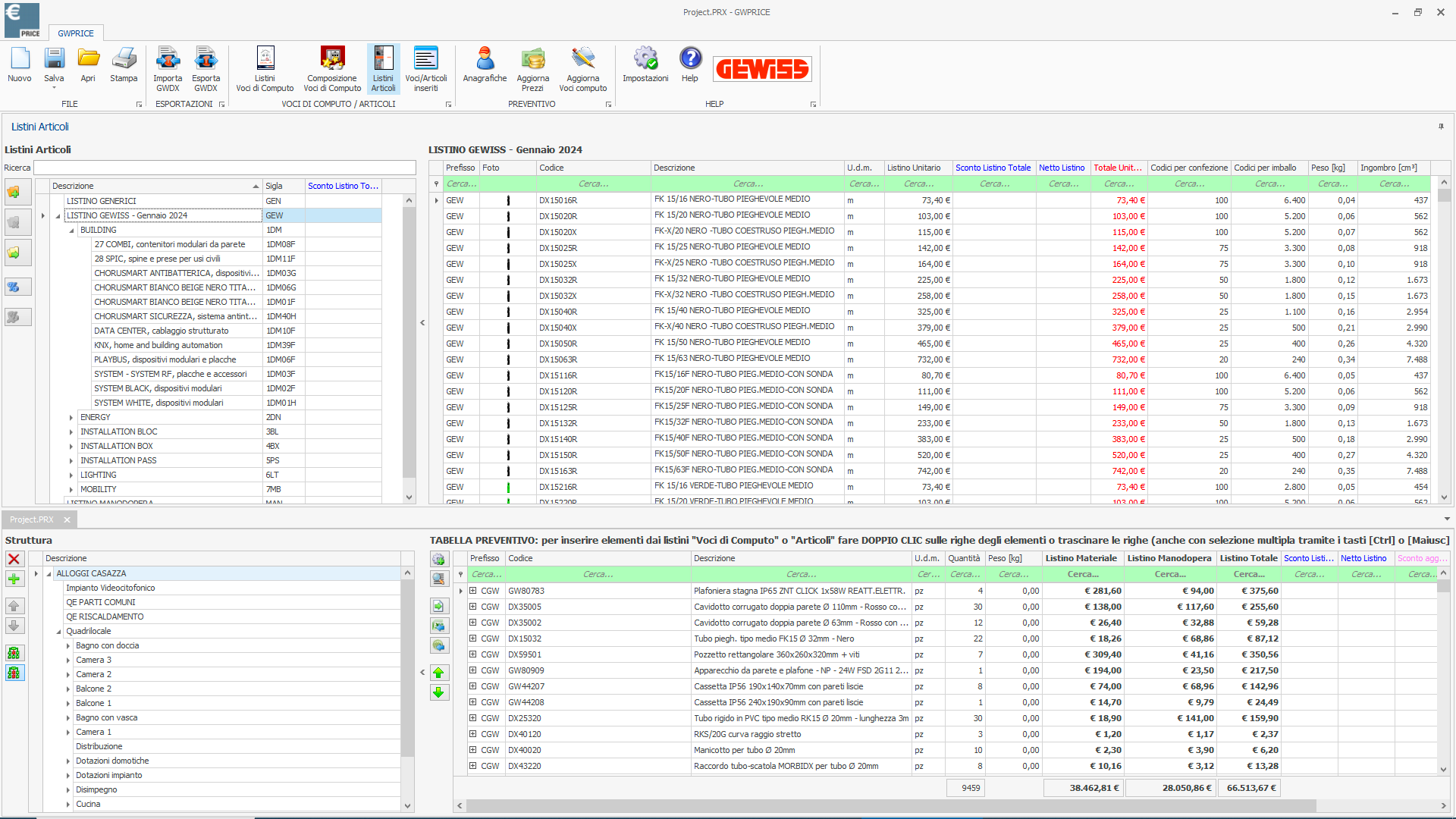The image size is (1456, 819).
Task: Close the Project.PRX tab
Action: pos(67,519)
